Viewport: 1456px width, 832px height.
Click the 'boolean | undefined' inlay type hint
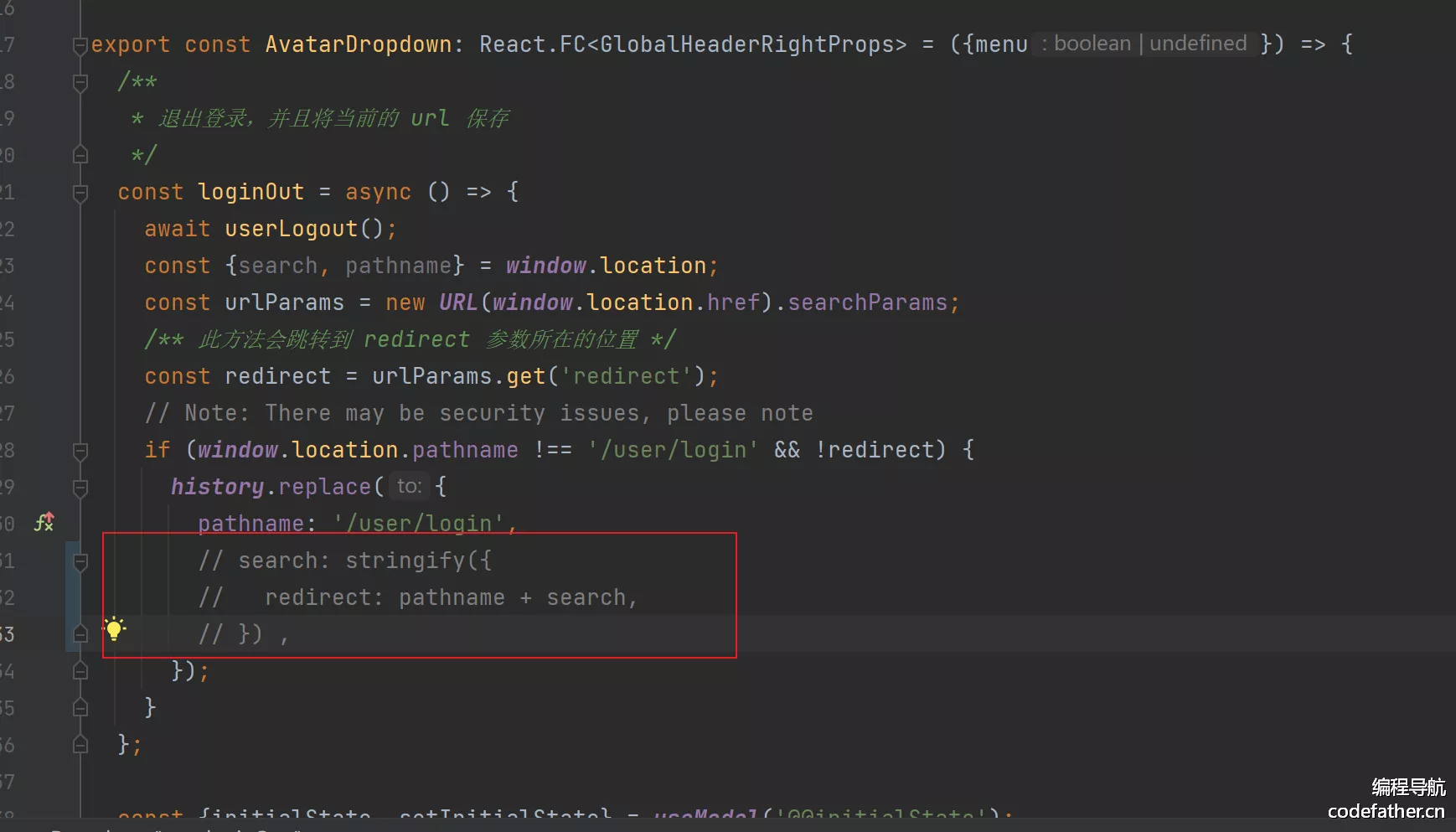point(1144,44)
